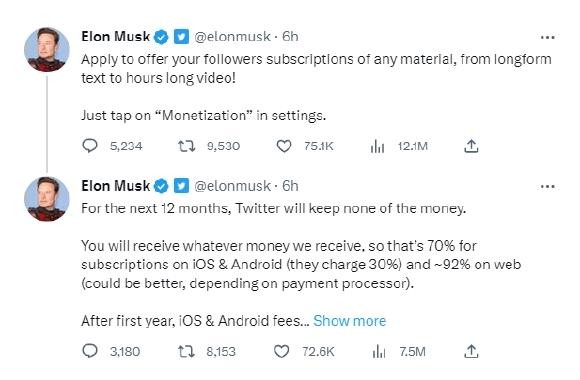Open @elonmusk handle on second tweet
Screen dimensions: 580x380
click(232, 186)
